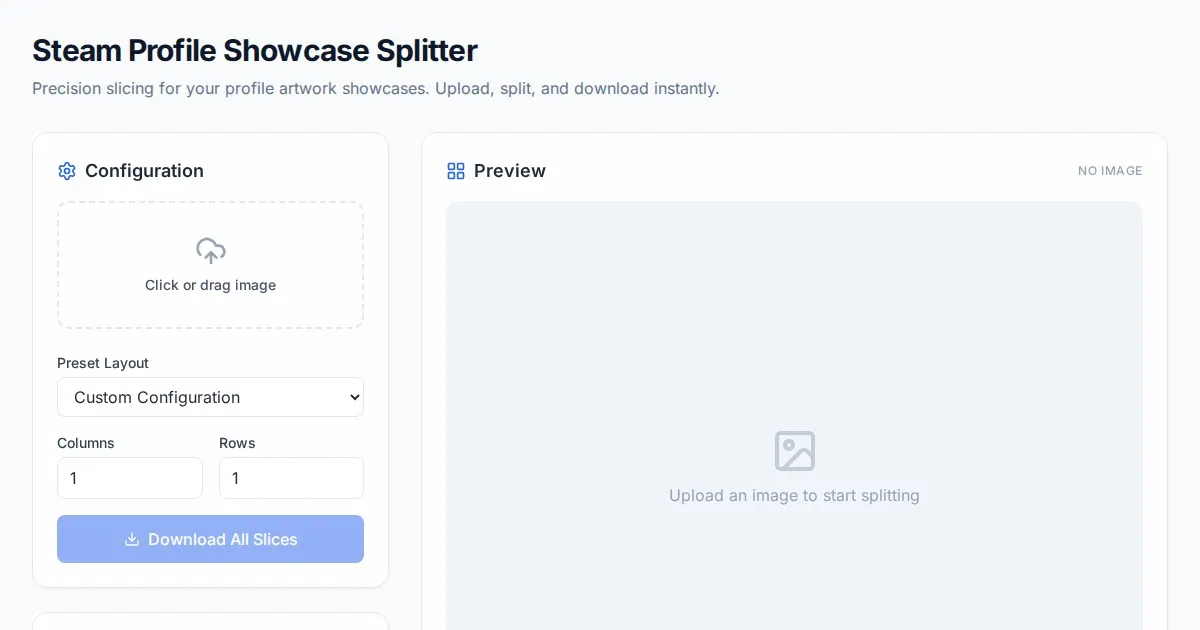The width and height of the screenshot is (1200, 630).
Task: Click the Preset Layout label
Action: coord(103,363)
